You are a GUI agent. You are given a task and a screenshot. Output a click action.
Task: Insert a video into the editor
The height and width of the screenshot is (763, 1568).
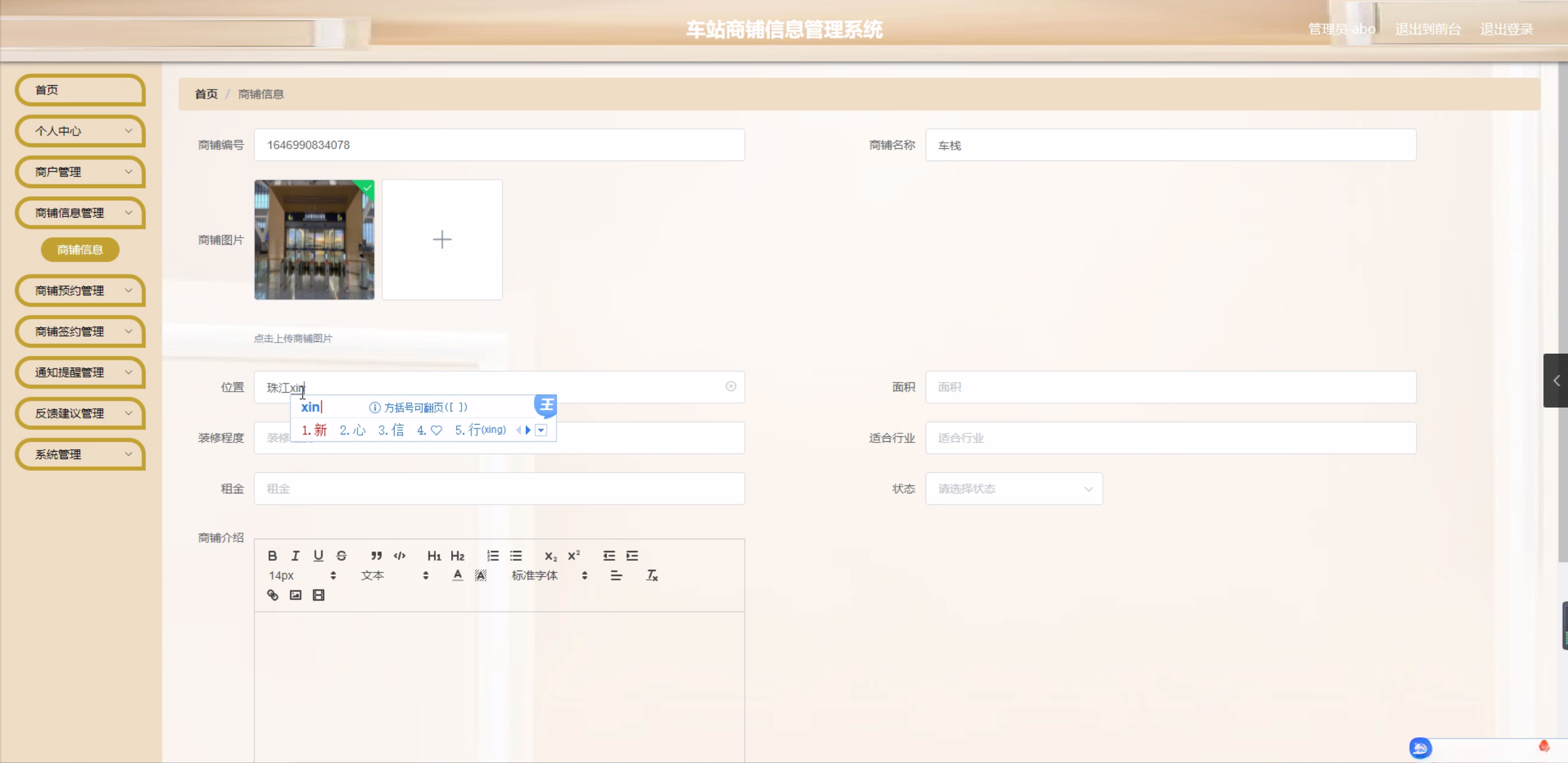[x=318, y=595]
